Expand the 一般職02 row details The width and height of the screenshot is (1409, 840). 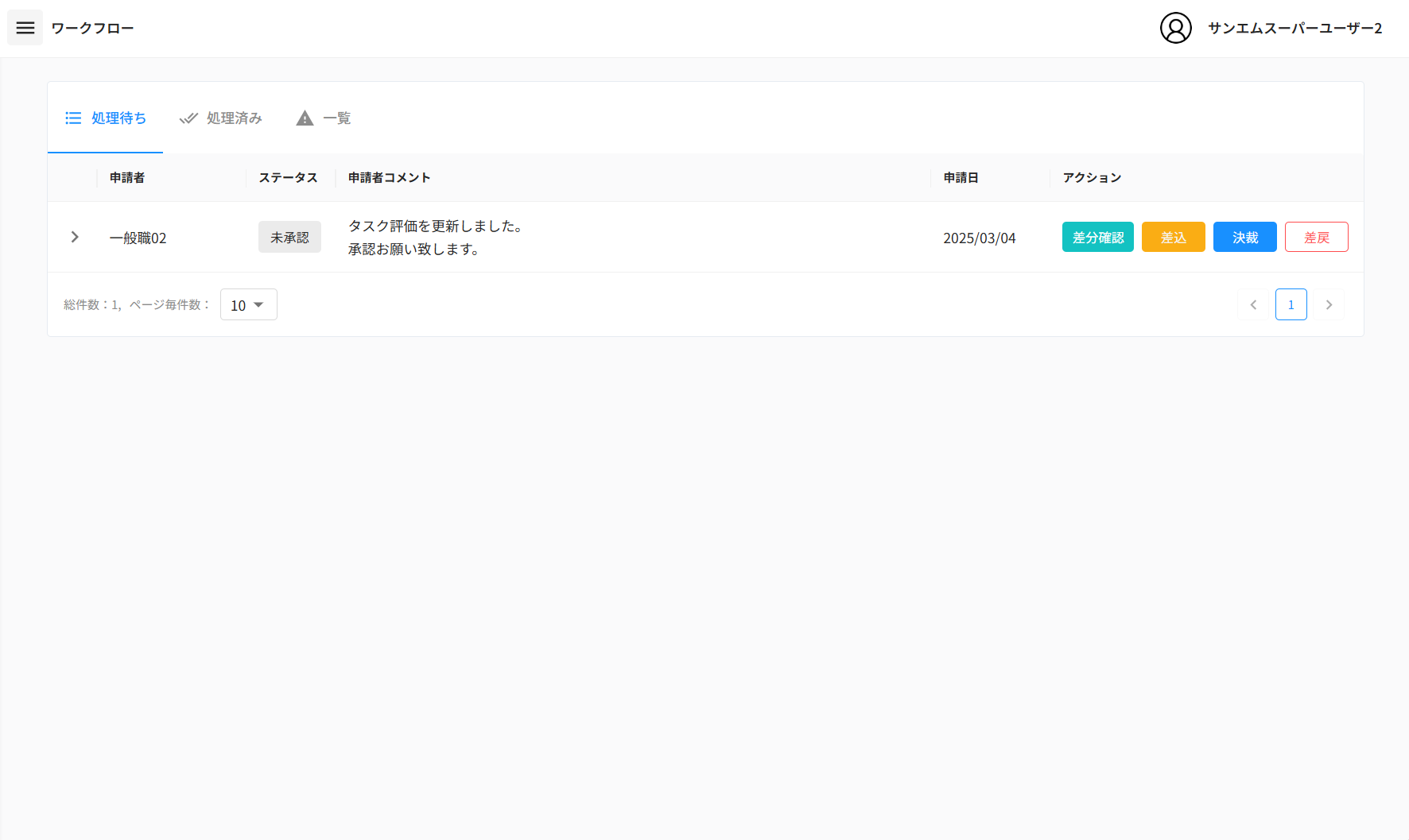[x=75, y=237]
